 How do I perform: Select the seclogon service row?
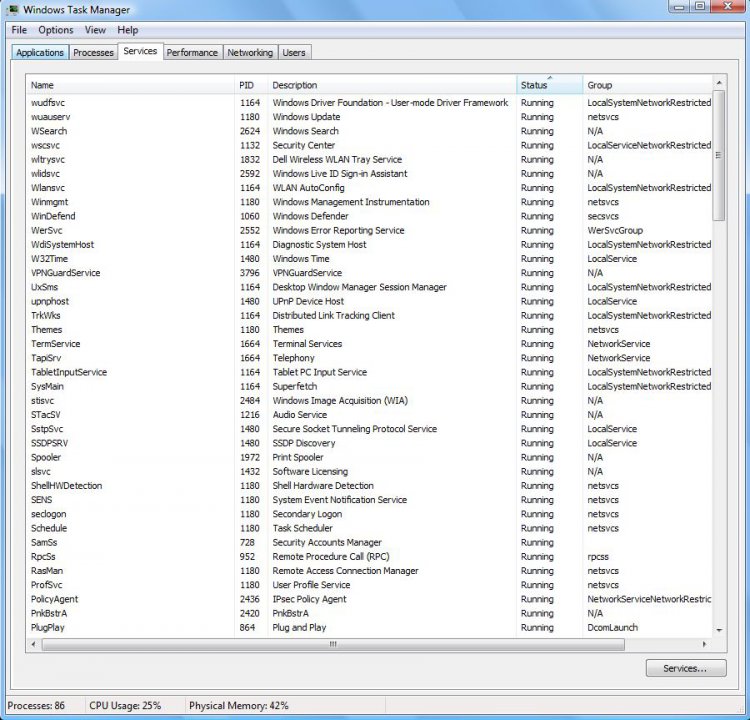pyautogui.click(x=369, y=514)
